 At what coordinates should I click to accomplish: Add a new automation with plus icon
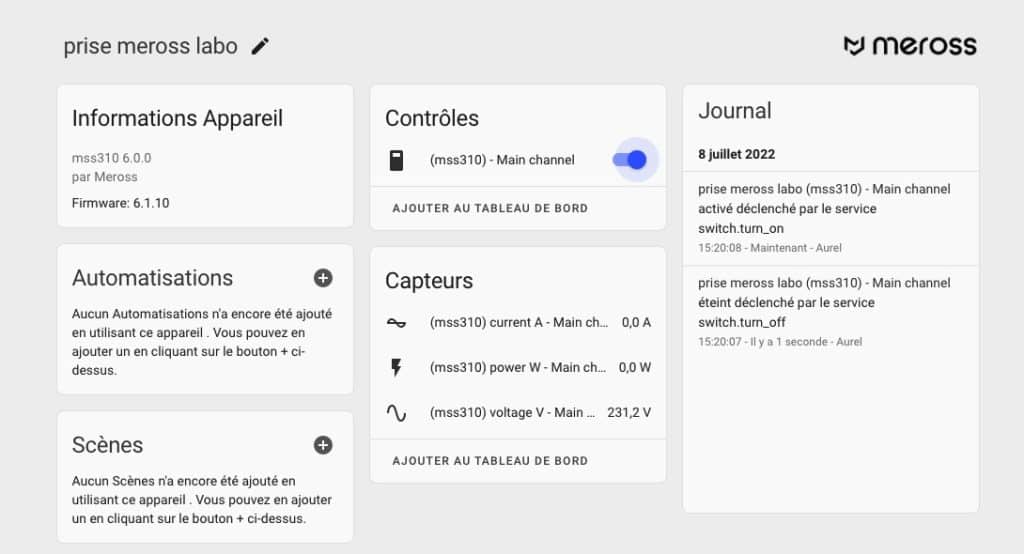pos(323,278)
